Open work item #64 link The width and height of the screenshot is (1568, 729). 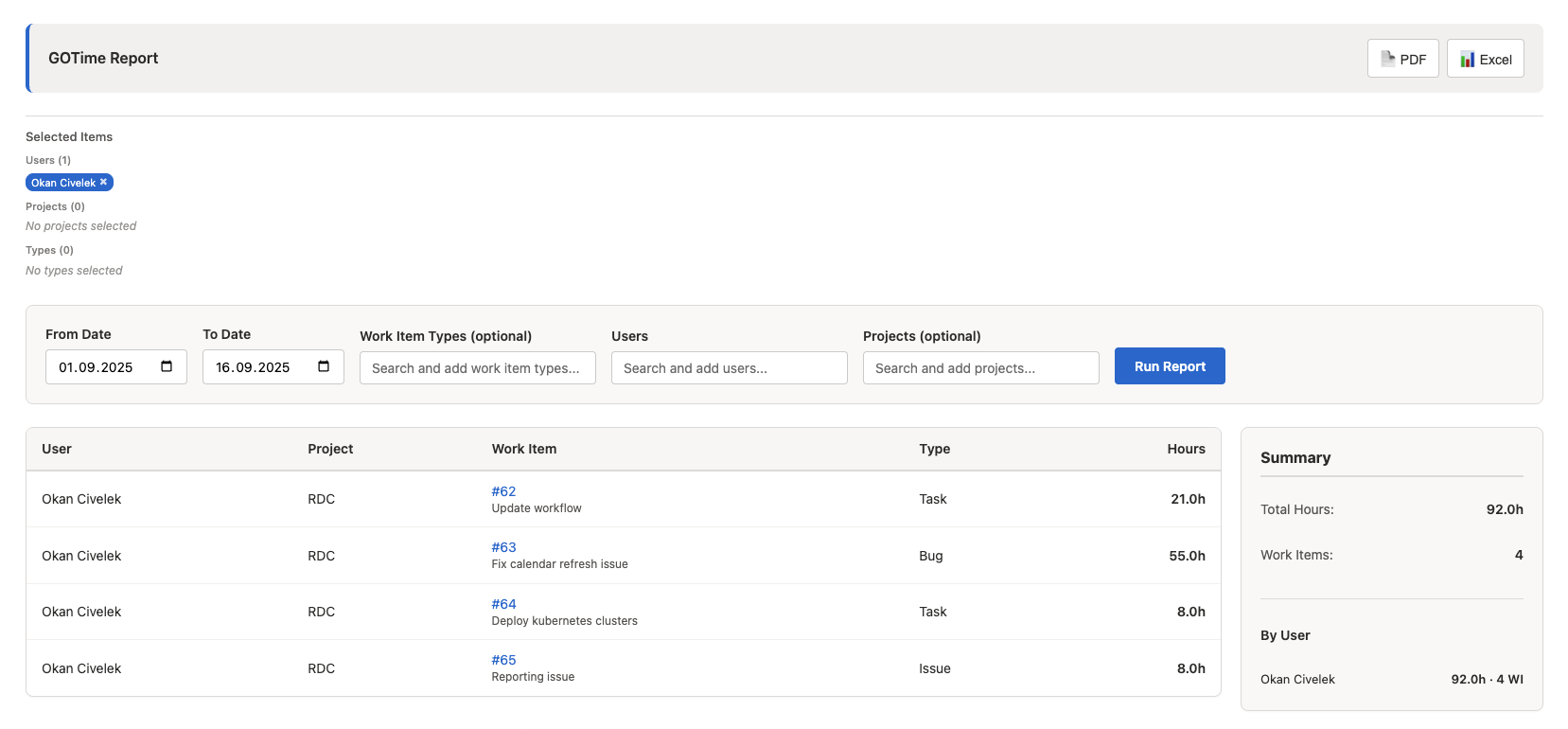503,604
